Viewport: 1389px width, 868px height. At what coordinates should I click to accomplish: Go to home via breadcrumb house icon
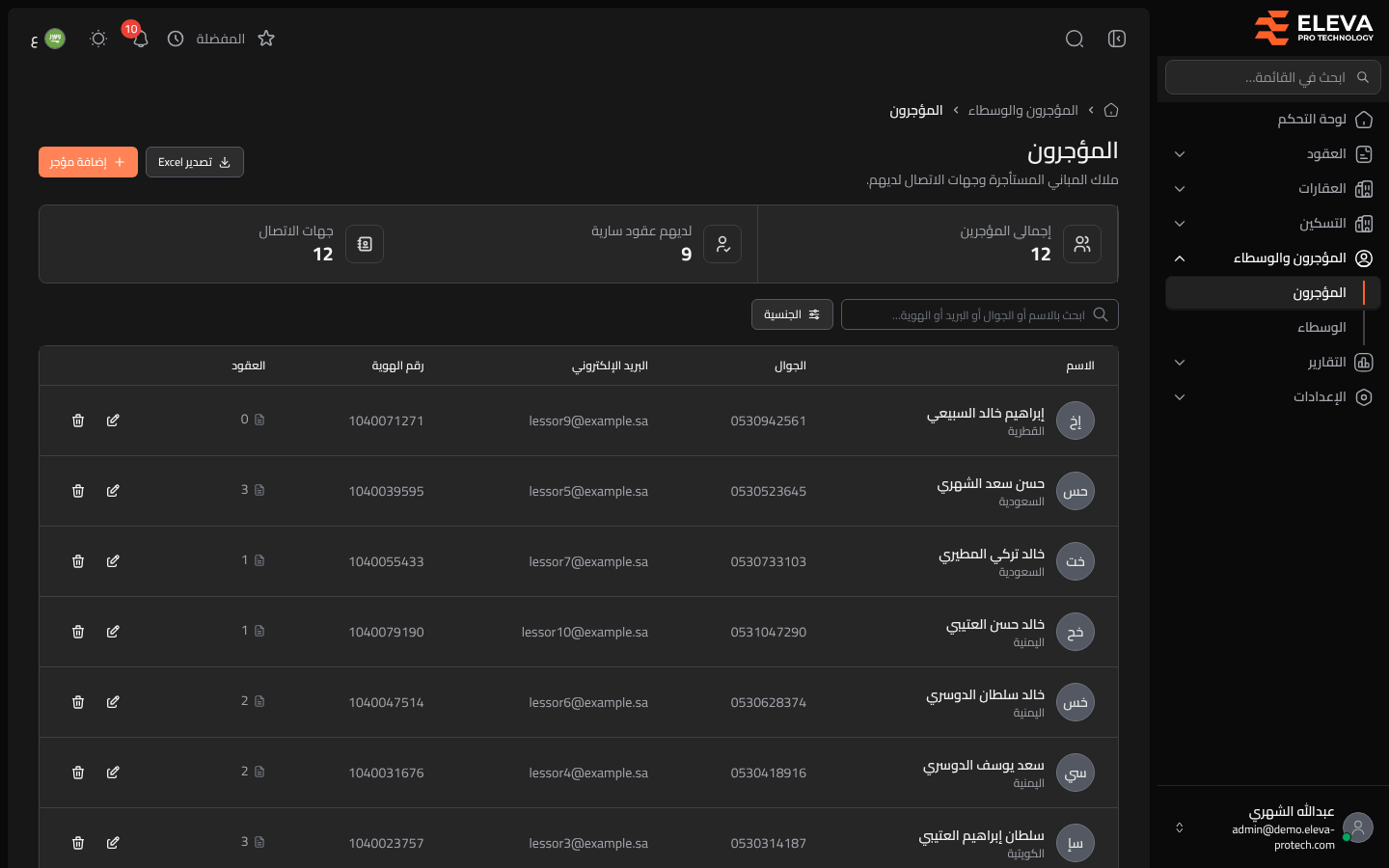pos(1111,110)
